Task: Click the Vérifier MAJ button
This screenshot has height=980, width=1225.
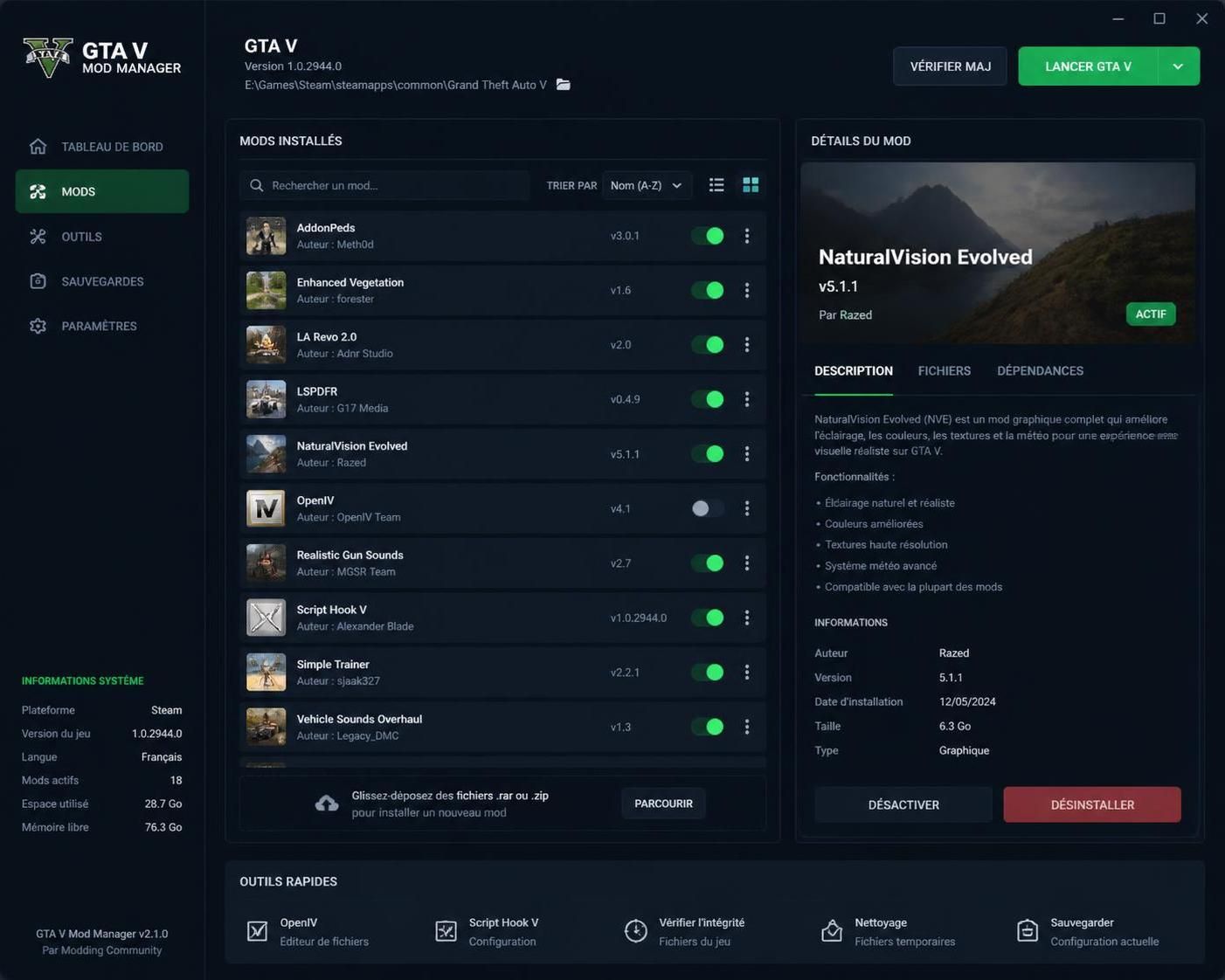Action: (950, 66)
